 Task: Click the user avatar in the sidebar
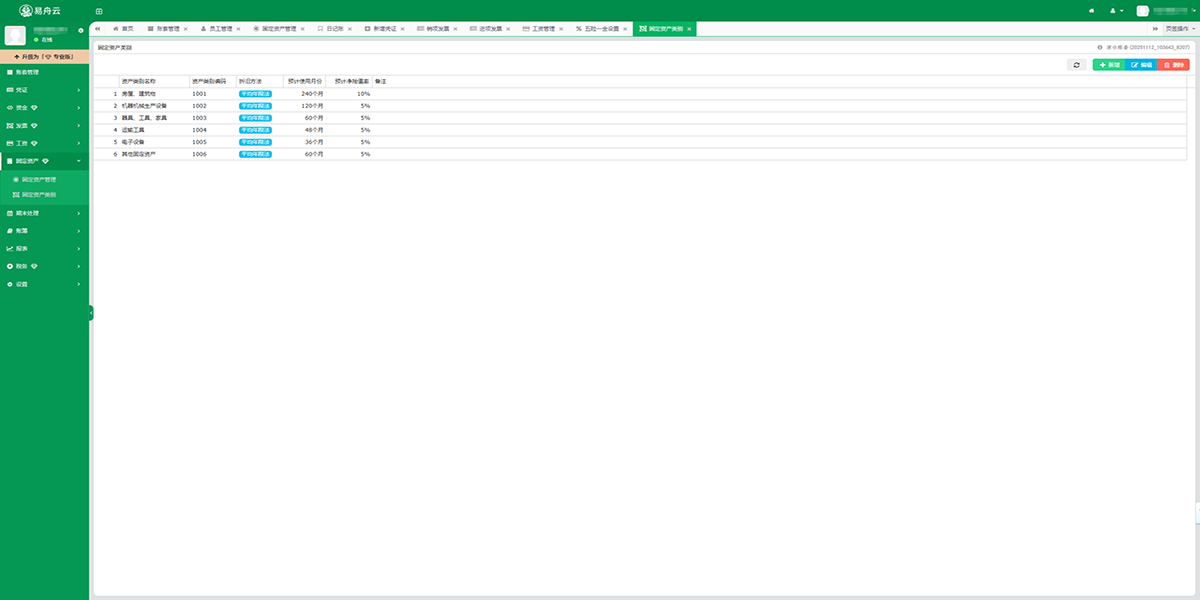point(15,35)
